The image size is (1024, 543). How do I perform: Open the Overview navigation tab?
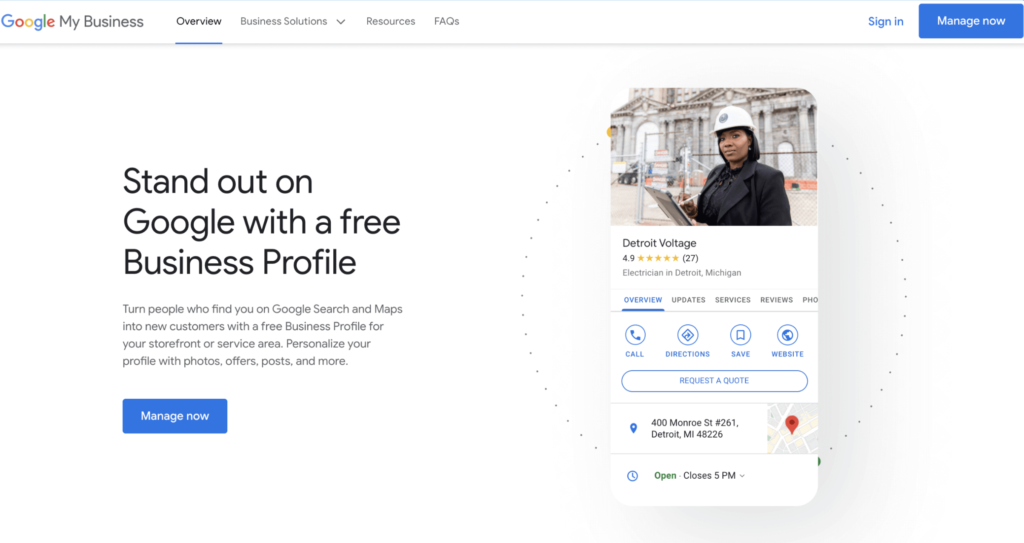coord(199,22)
